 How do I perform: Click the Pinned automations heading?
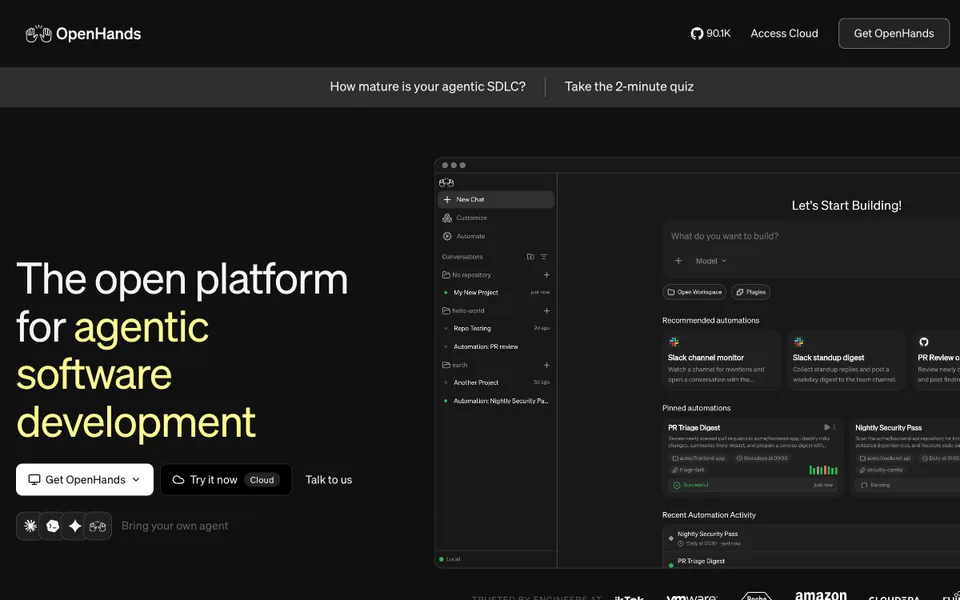(x=696, y=408)
